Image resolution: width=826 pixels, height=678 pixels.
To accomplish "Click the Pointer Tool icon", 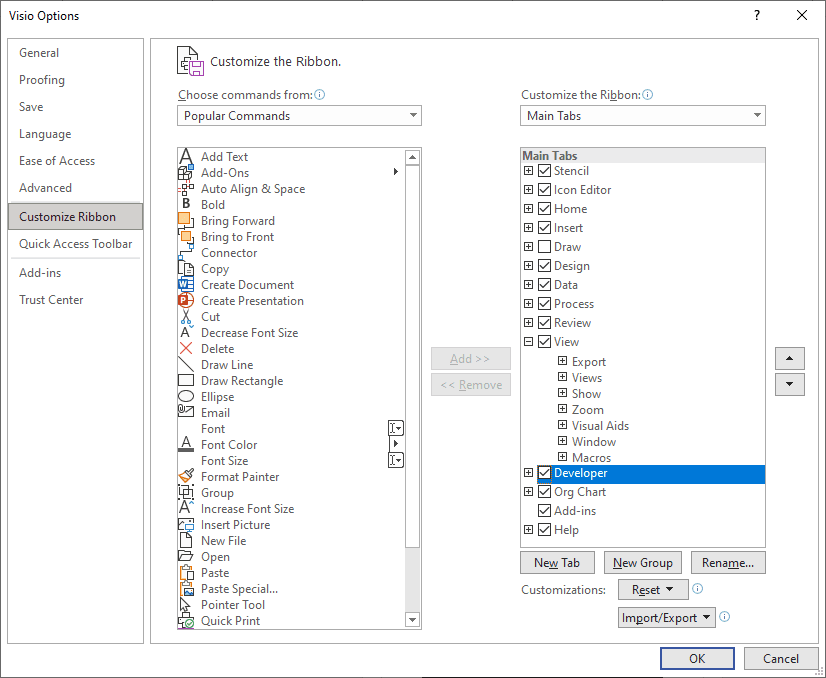I will coord(185,605).
